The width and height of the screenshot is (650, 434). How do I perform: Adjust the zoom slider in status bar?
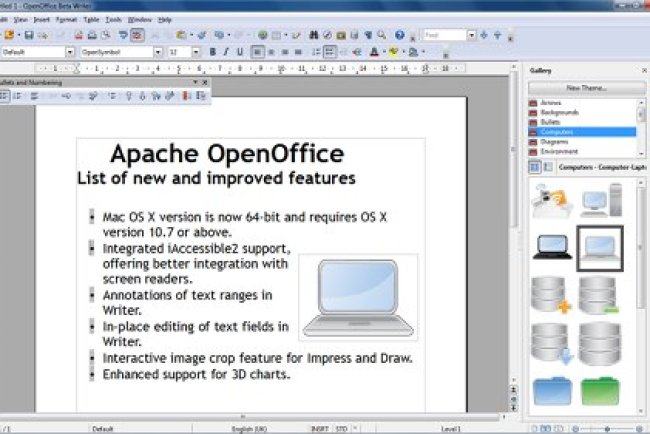point(607,429)
